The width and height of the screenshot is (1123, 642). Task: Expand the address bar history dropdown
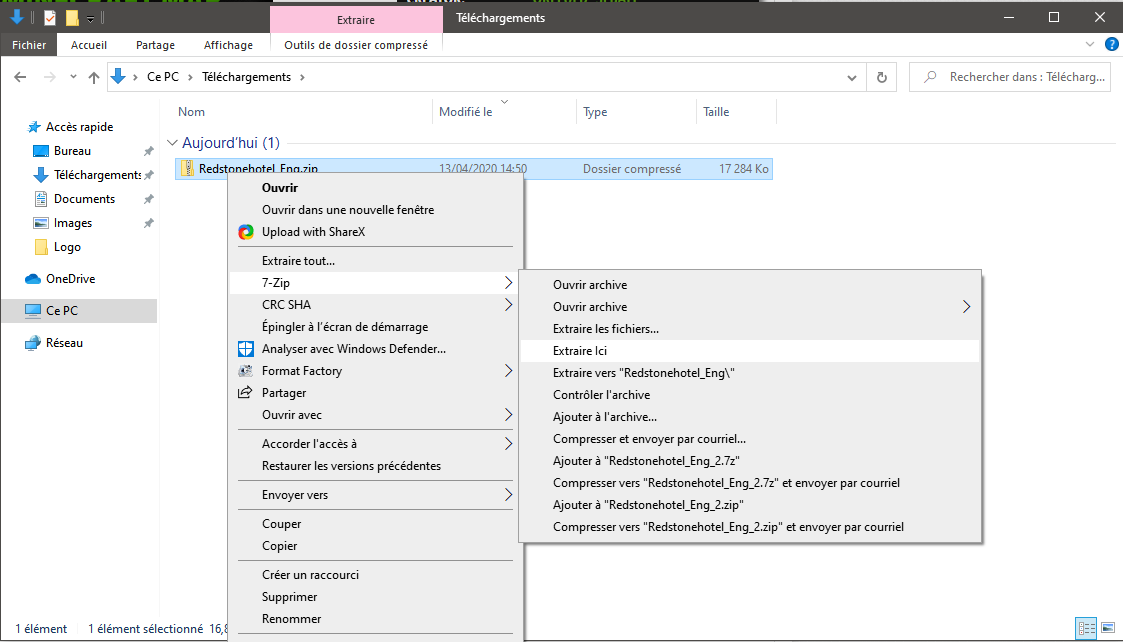point(851,77)
